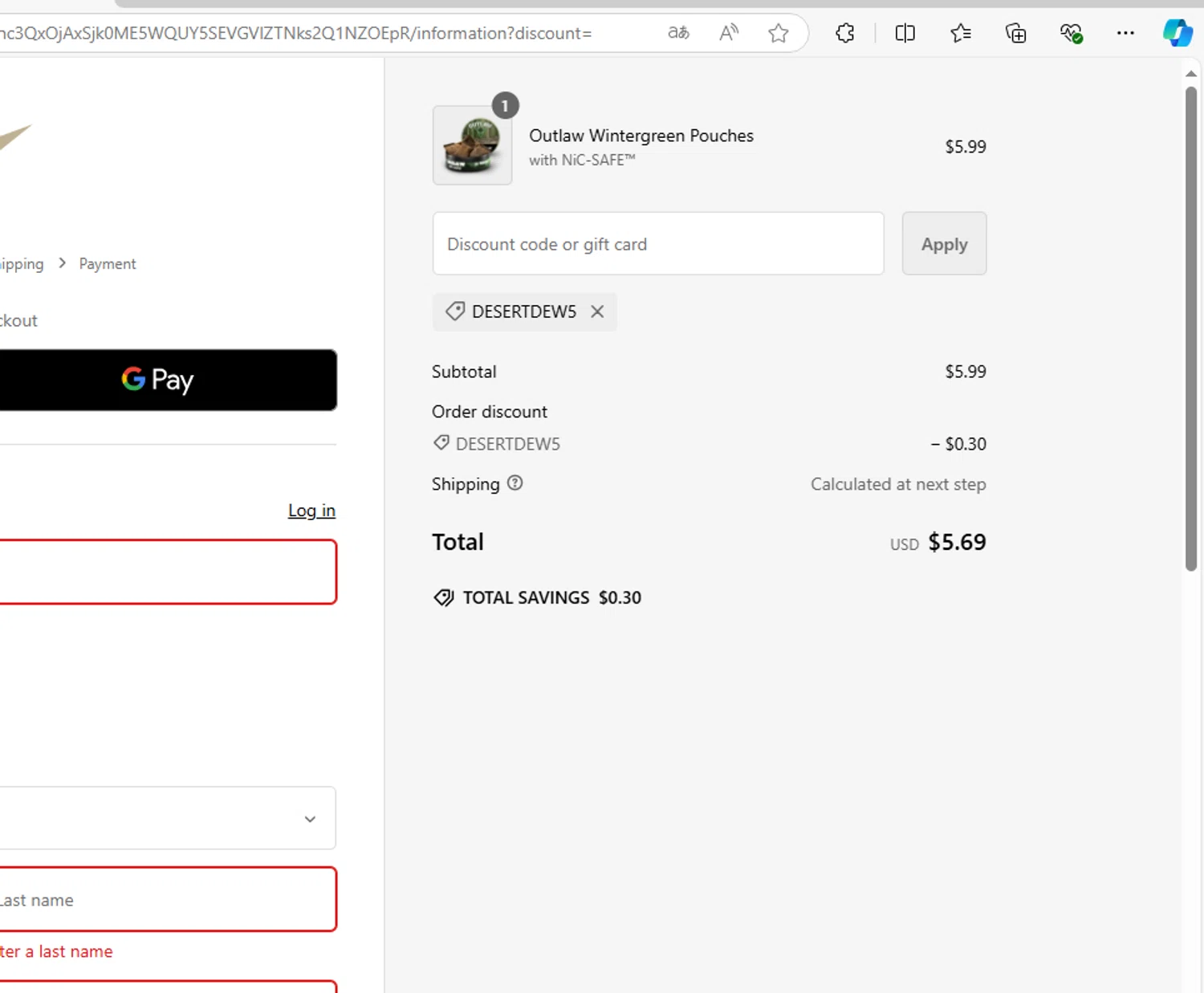The height and width of the screenshot is (993, 1204).
Task: Go to the Payment breadcrumb step
Action: click(108, 264)
